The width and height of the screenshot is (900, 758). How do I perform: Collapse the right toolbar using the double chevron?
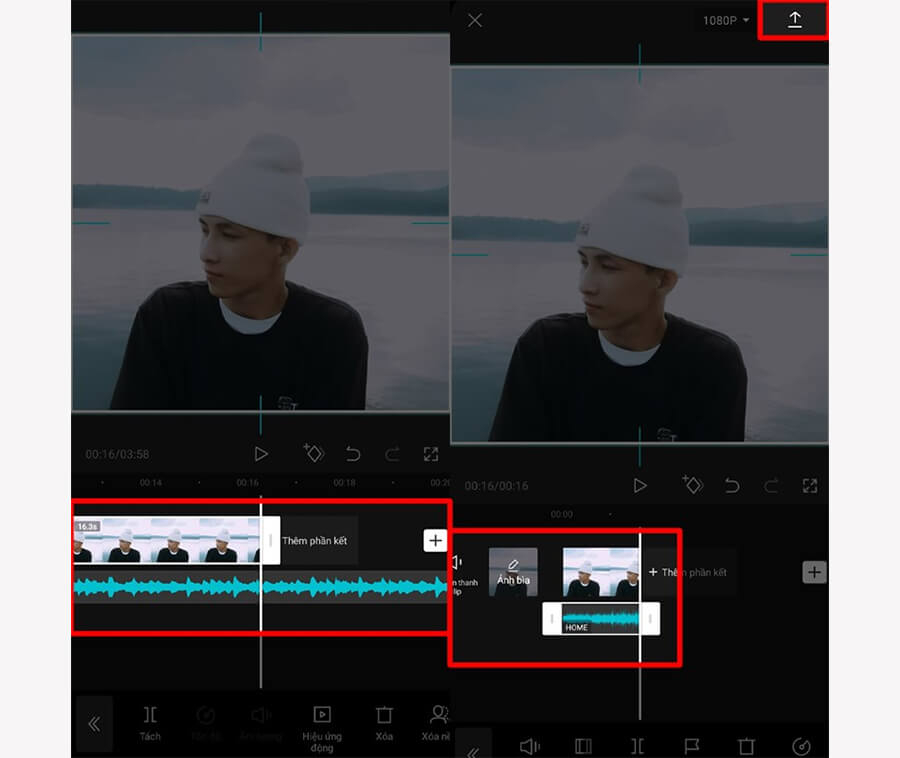coord(474,748)
